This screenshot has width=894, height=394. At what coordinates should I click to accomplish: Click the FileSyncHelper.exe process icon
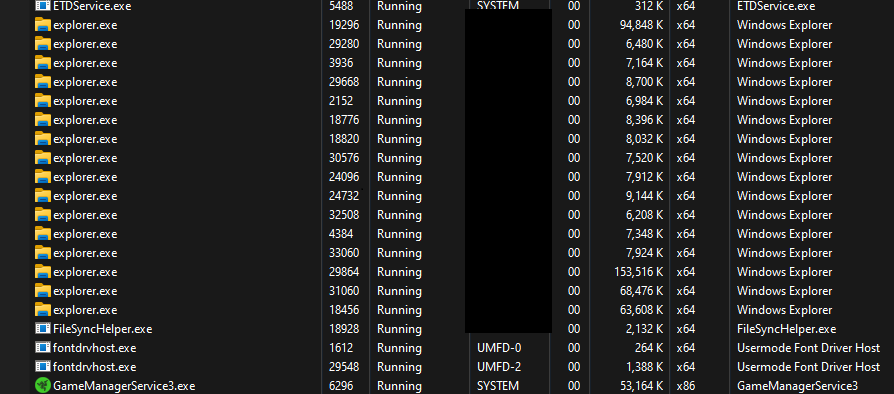(43, 329)
